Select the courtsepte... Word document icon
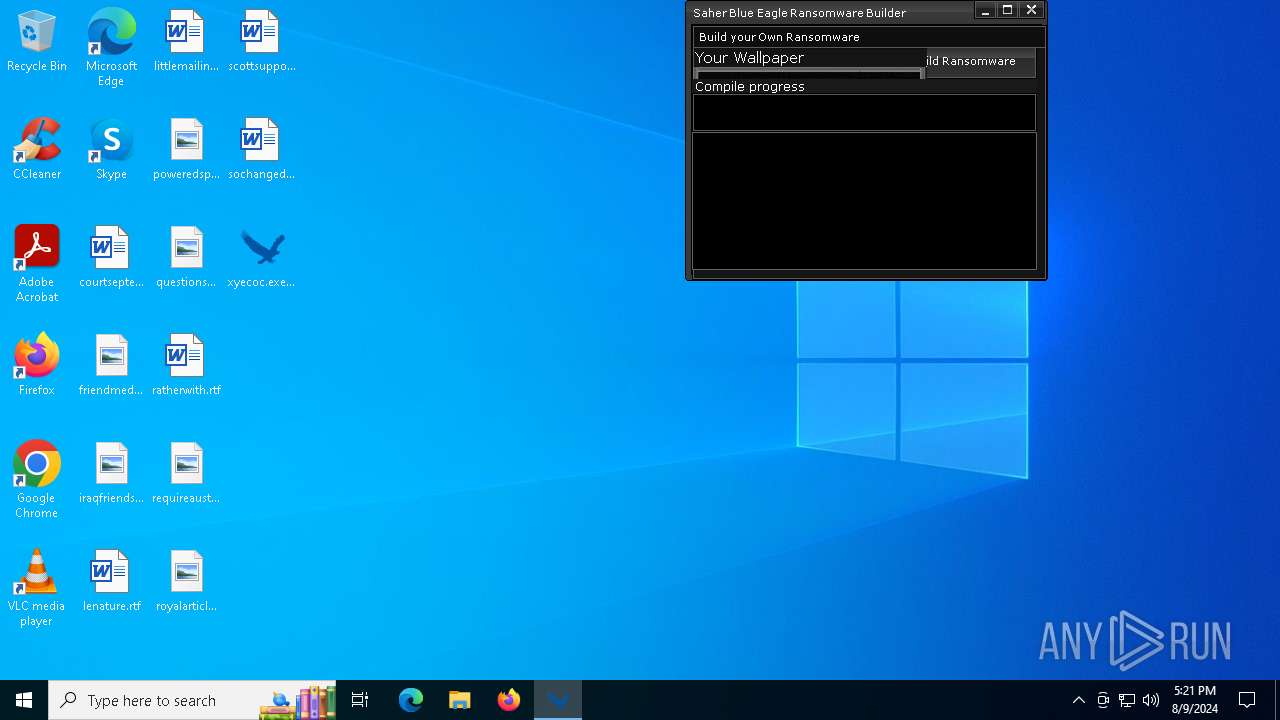Screen dimensions: 1280x720 click(111, 257)
